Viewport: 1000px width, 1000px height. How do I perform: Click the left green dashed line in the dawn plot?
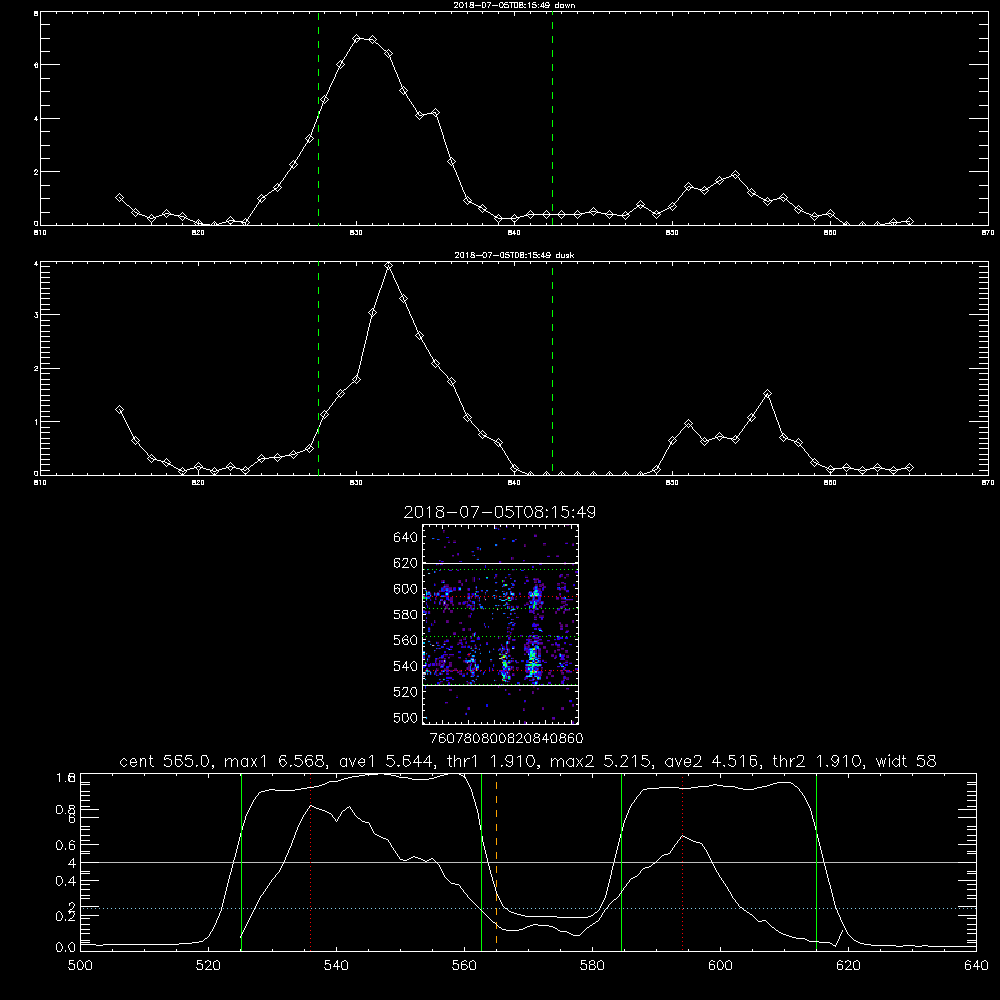318,118
